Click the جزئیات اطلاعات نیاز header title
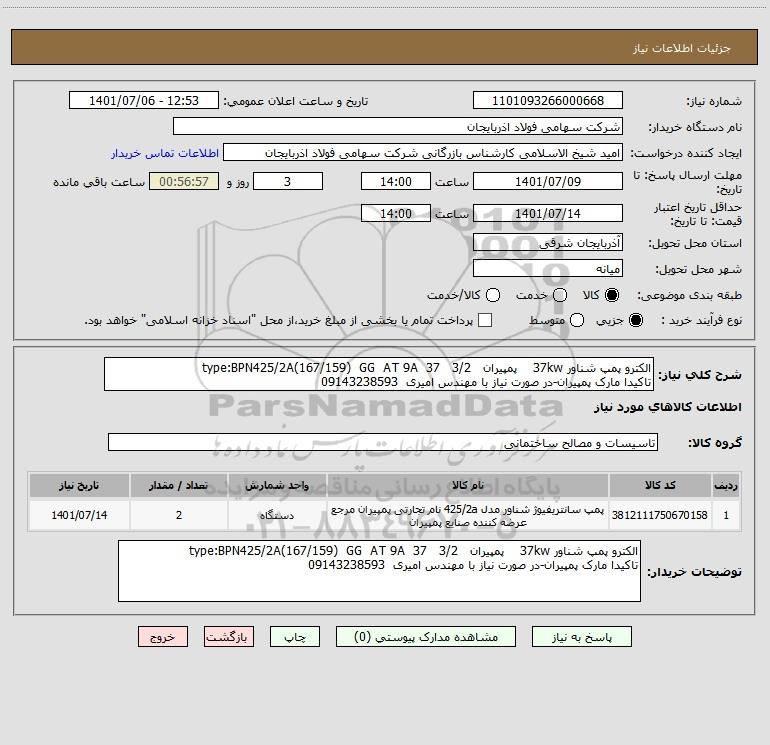Viewport: 770px width, 745px height. click(x=682, y=48)
